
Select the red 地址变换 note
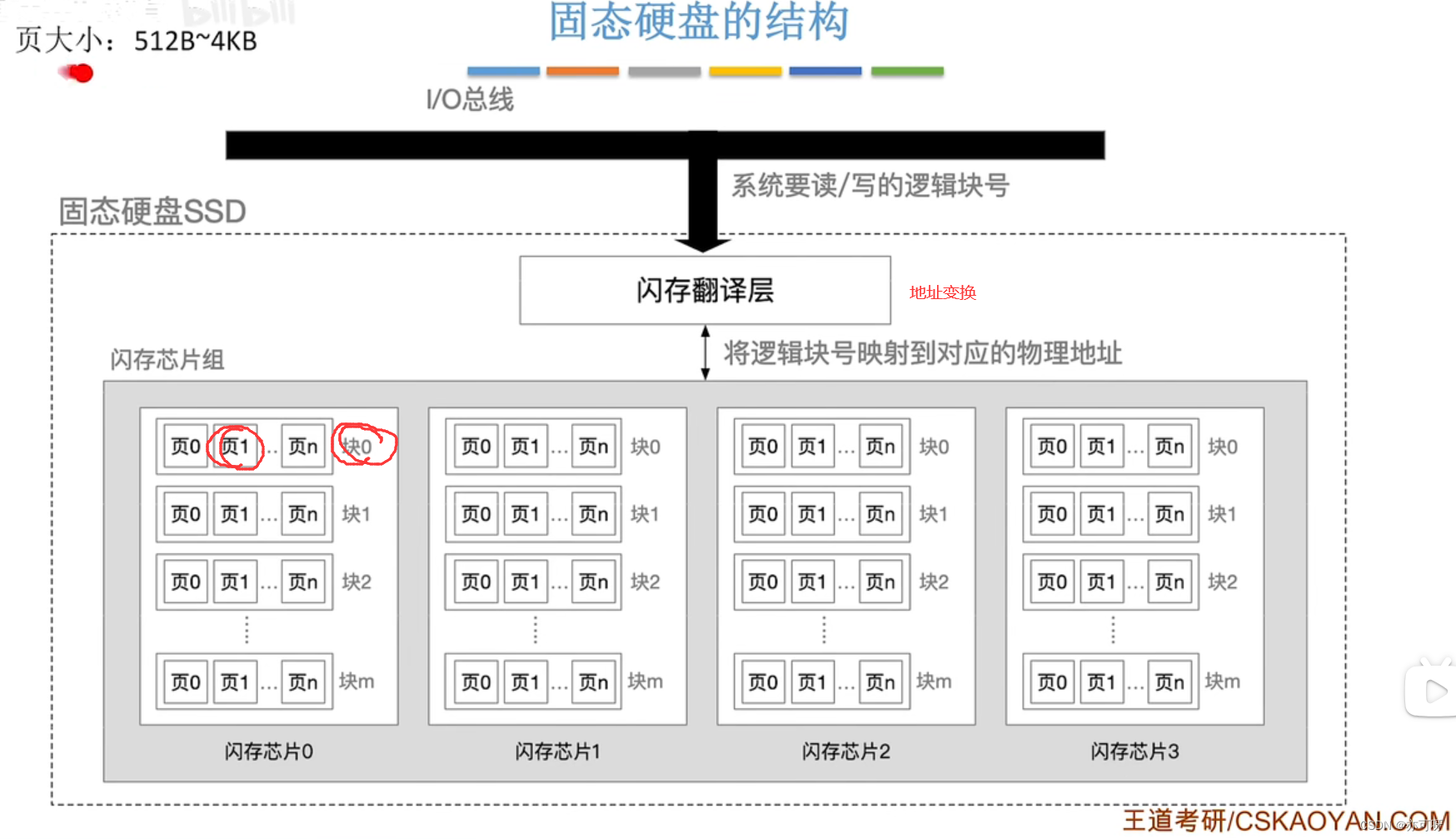coord(942,292)
